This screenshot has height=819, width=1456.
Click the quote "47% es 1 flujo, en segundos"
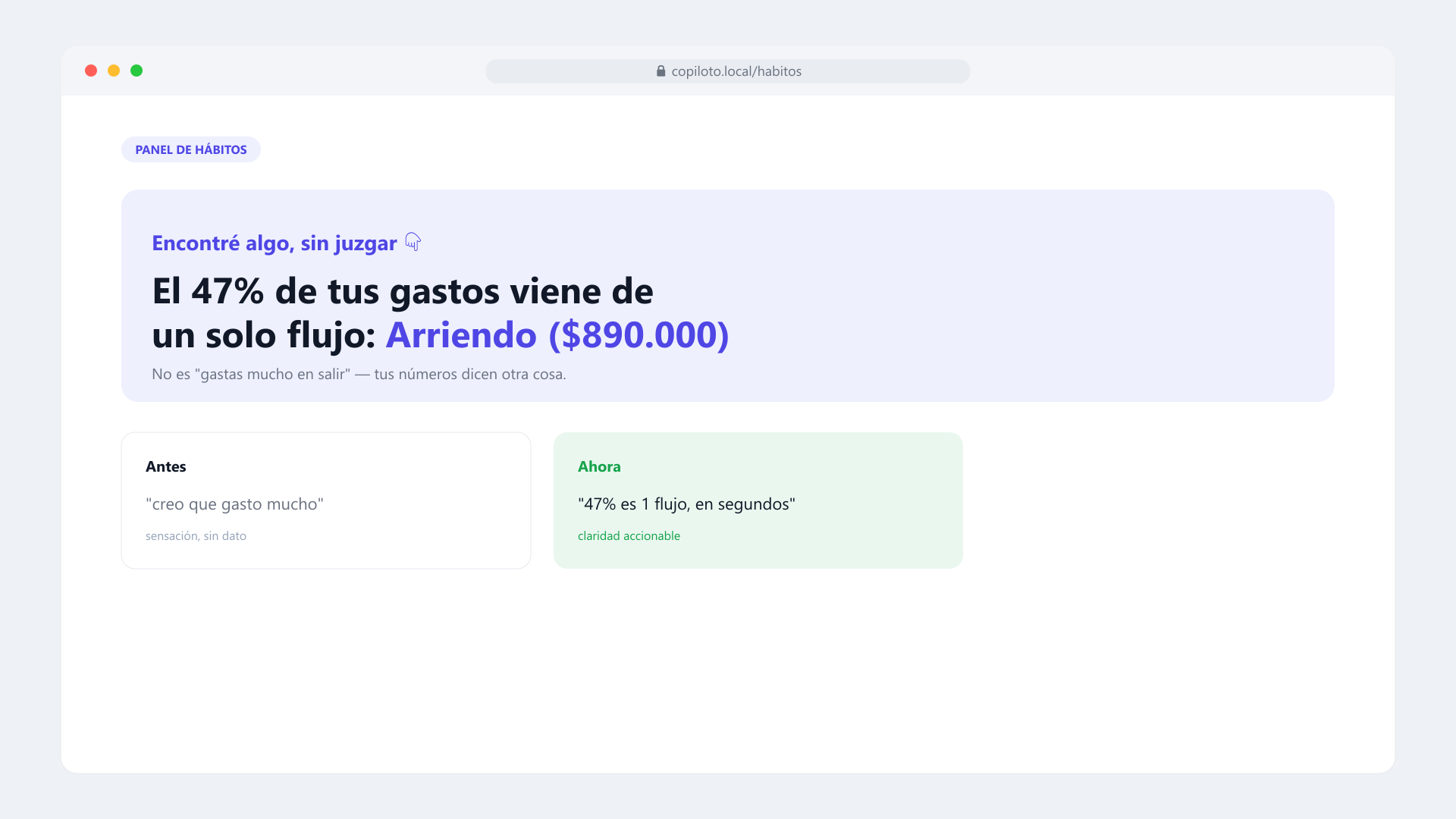686,504
